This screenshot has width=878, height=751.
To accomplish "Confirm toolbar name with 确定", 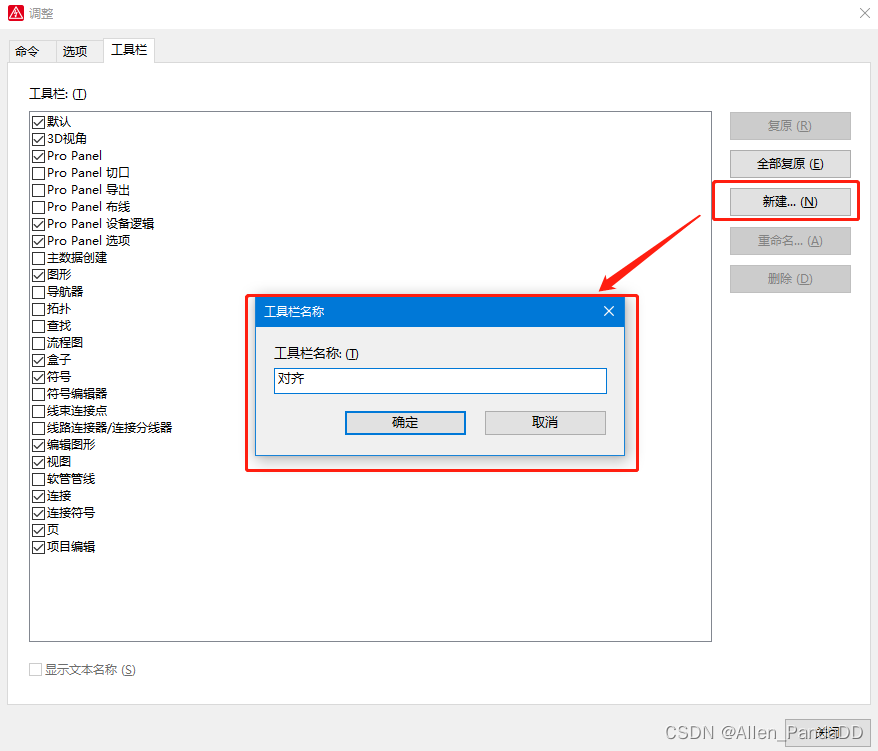I will tap(405, 423).
